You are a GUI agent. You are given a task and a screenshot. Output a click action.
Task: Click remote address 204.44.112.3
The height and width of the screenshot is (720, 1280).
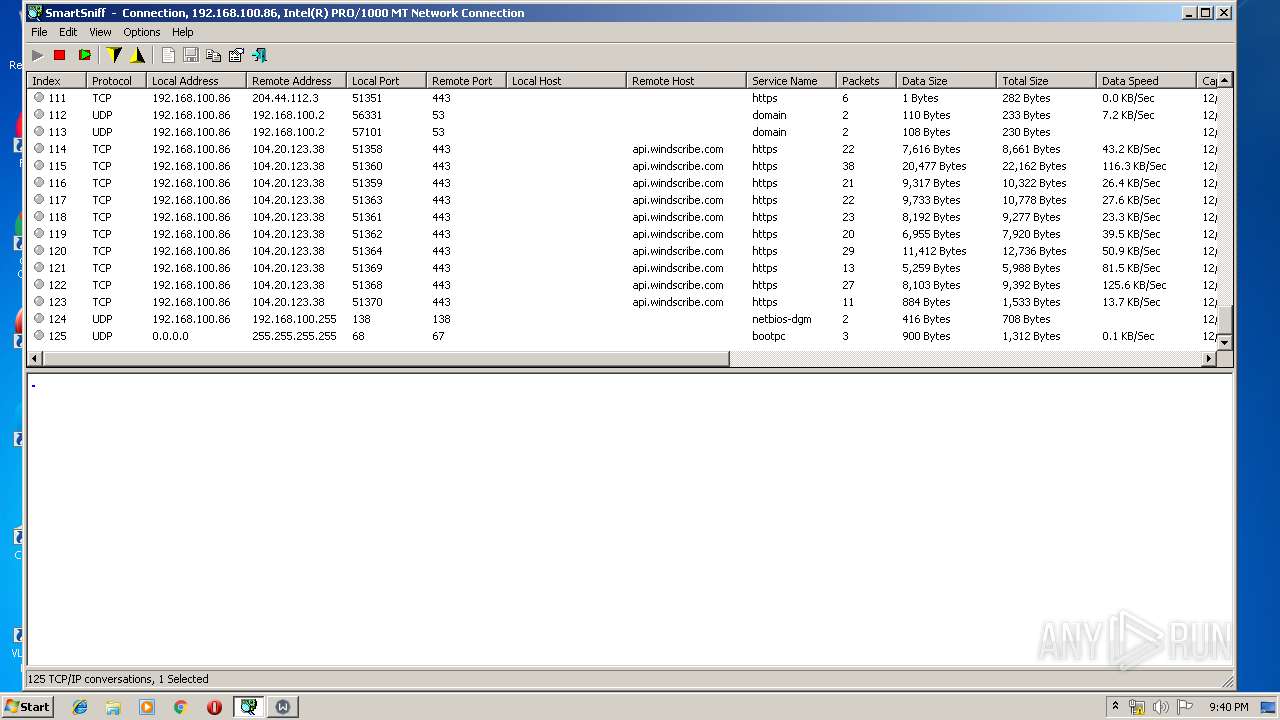(285, 98)
